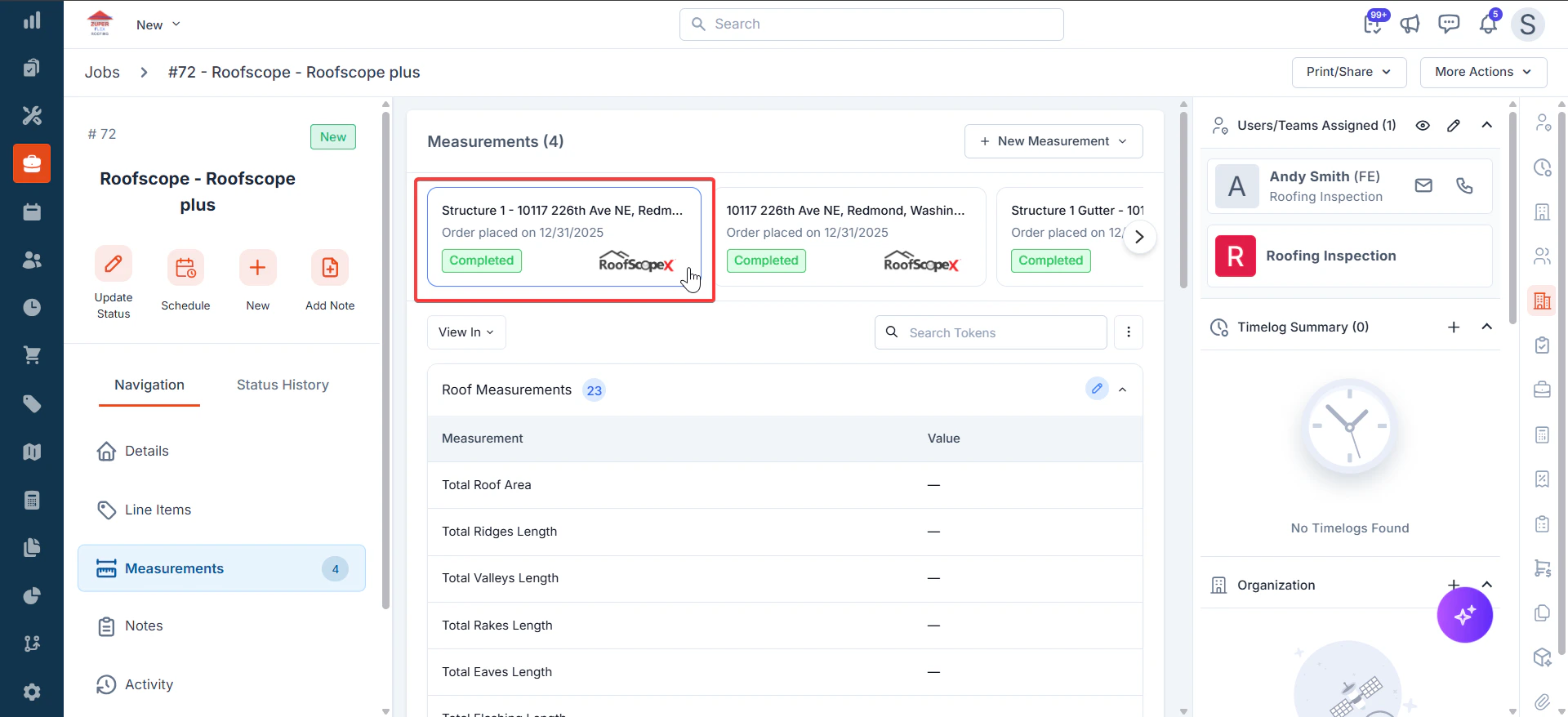Open the notifications bell icon
The height and width of the screenshot is (717, 1568).
(x=1488, y=24)
